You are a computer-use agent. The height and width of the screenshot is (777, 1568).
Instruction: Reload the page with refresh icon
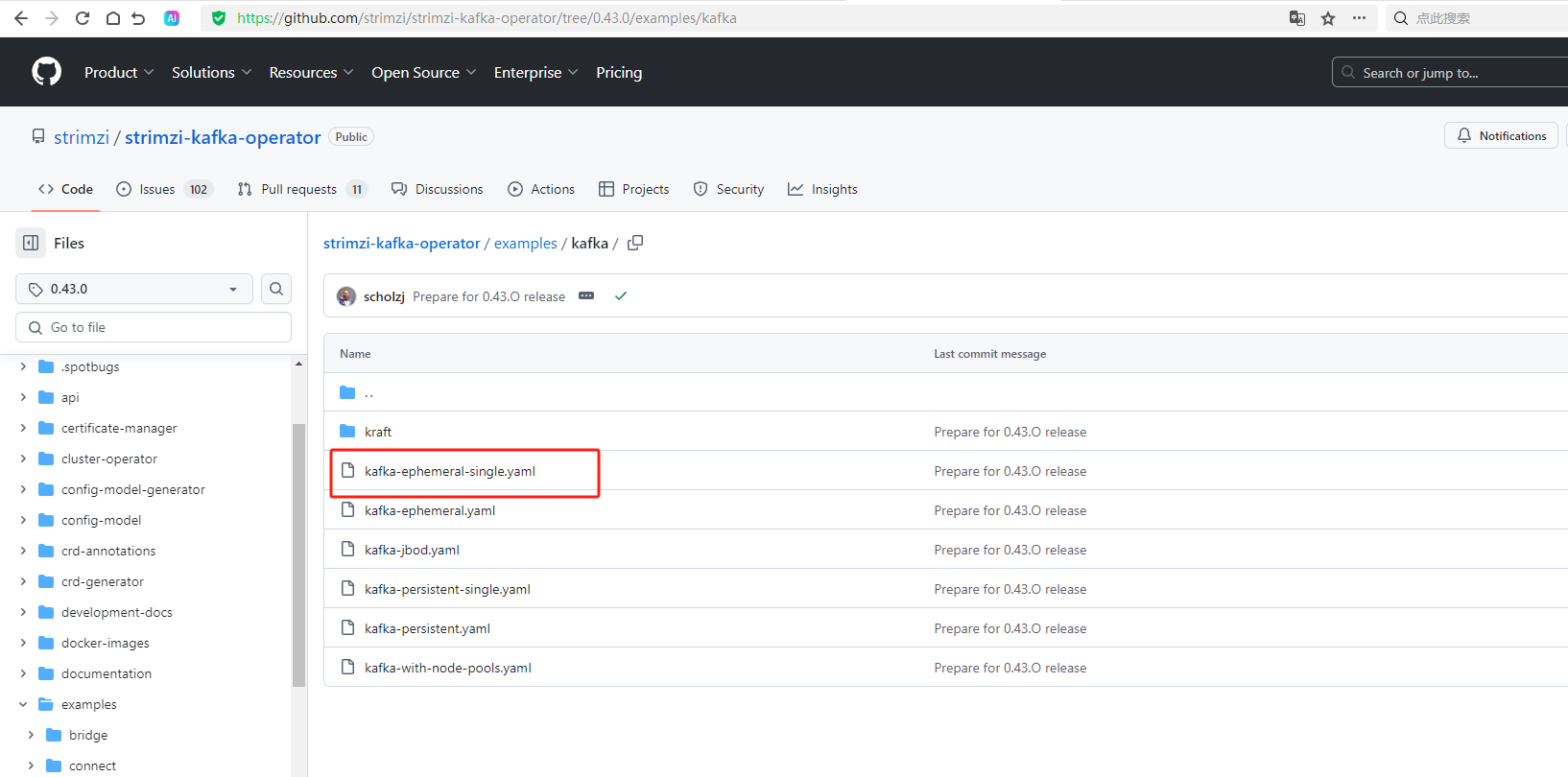click(x=83, y=18)
